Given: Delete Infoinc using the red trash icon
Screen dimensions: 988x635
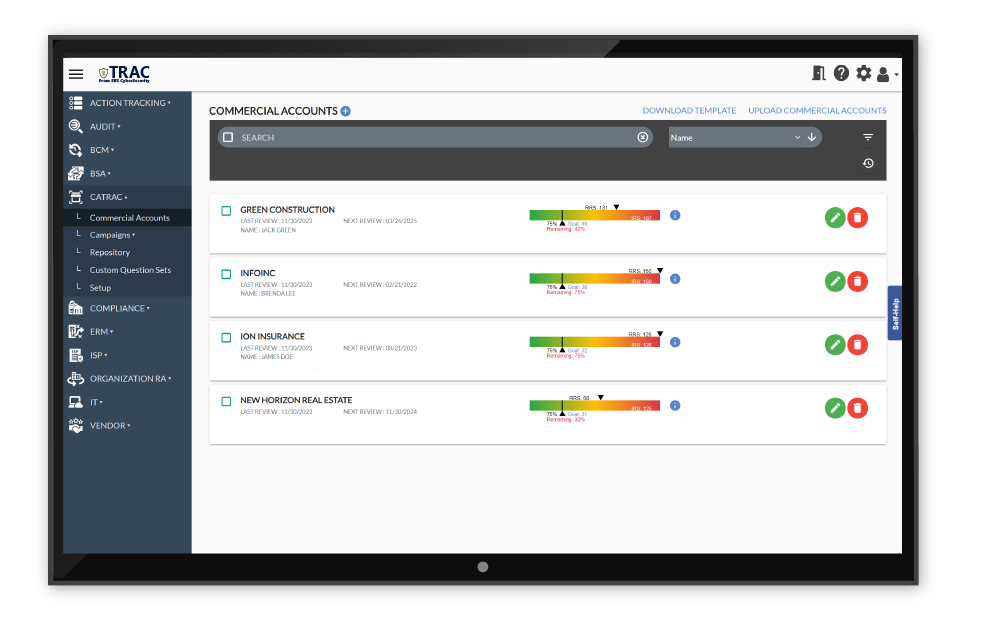Looking at the screenshot, I should point(857,281).
